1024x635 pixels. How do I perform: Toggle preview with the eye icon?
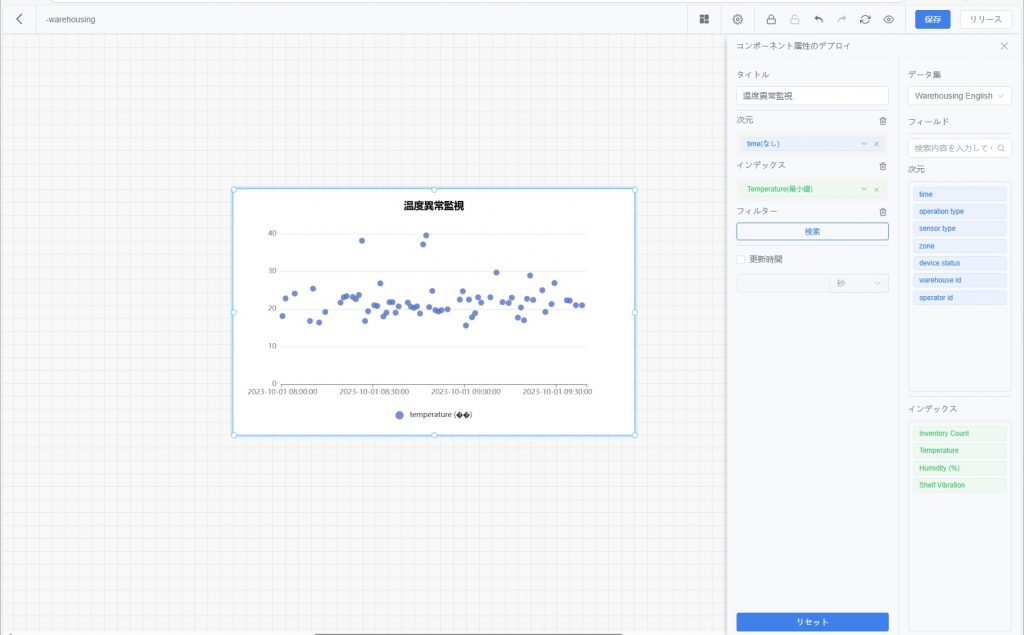click(x=888, y=19)
